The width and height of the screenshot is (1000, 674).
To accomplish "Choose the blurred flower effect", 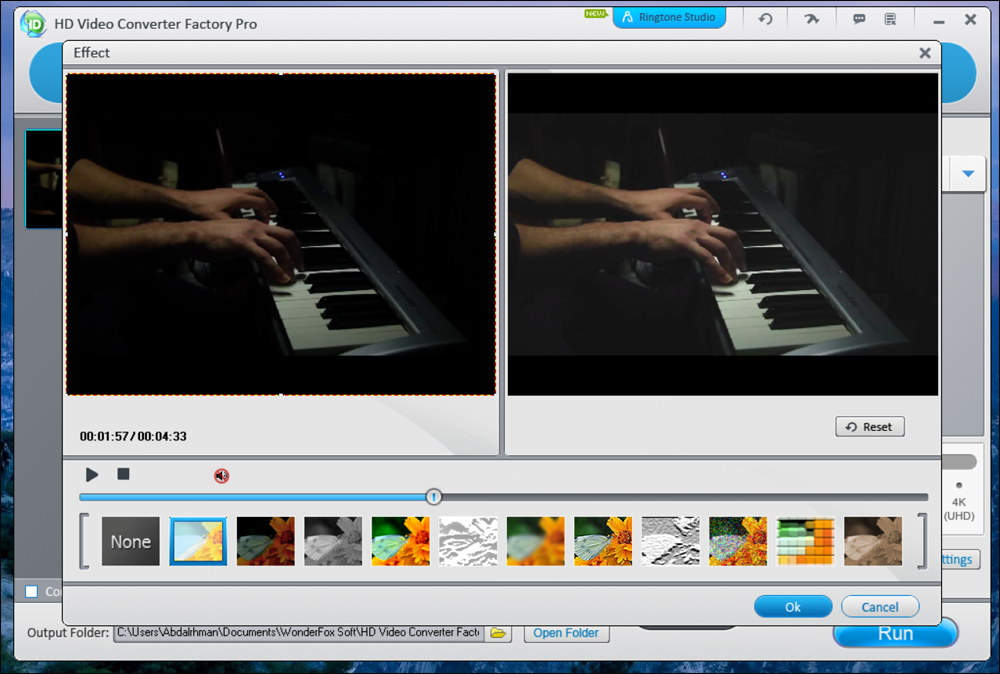I will [x=536, y=541].
